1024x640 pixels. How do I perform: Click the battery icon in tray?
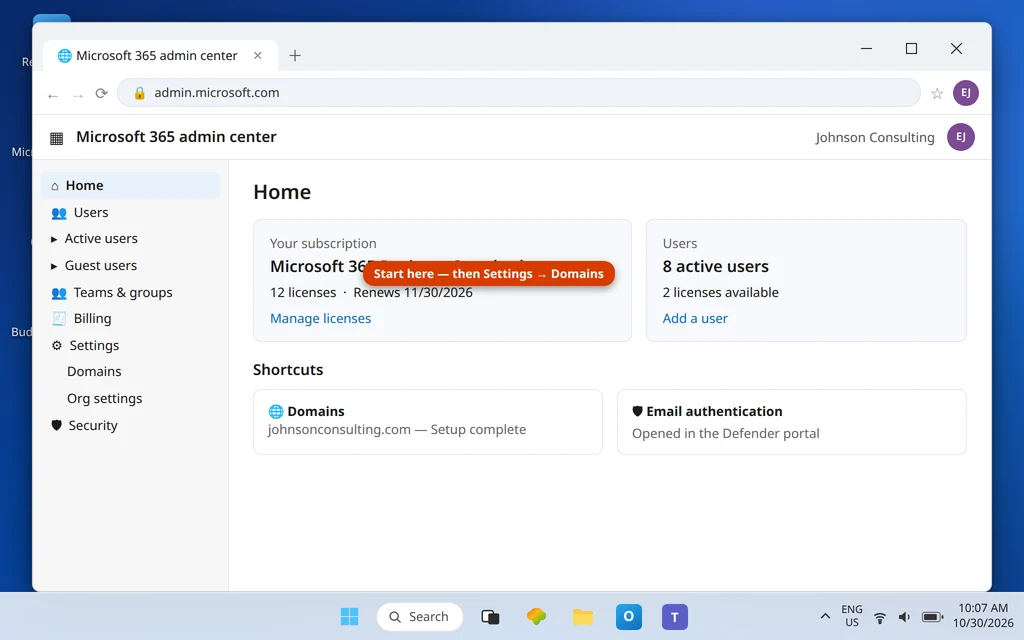933,617
